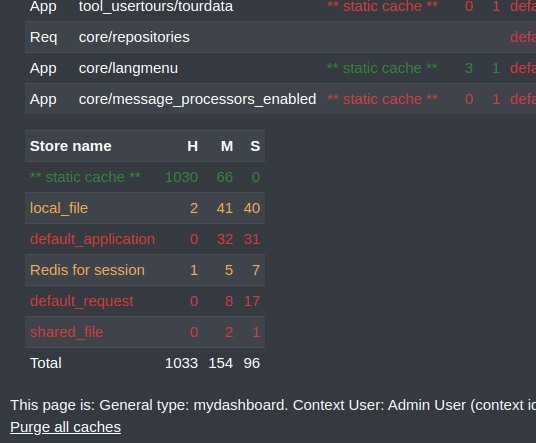Click the page info text mentioning mydashboard

[x=273, y=405]
